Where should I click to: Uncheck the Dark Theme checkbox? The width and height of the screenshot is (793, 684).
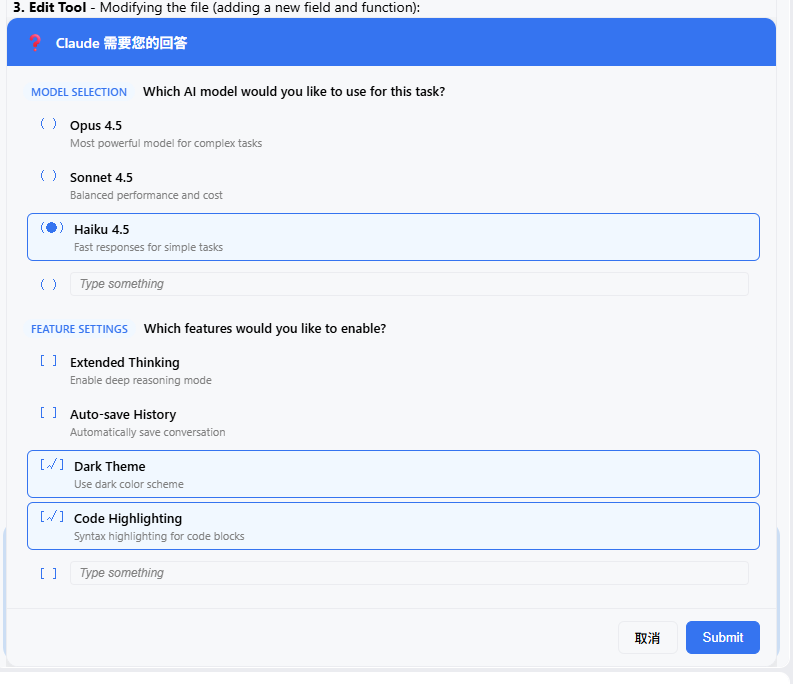pyautogui.click(x=52, y=464)
